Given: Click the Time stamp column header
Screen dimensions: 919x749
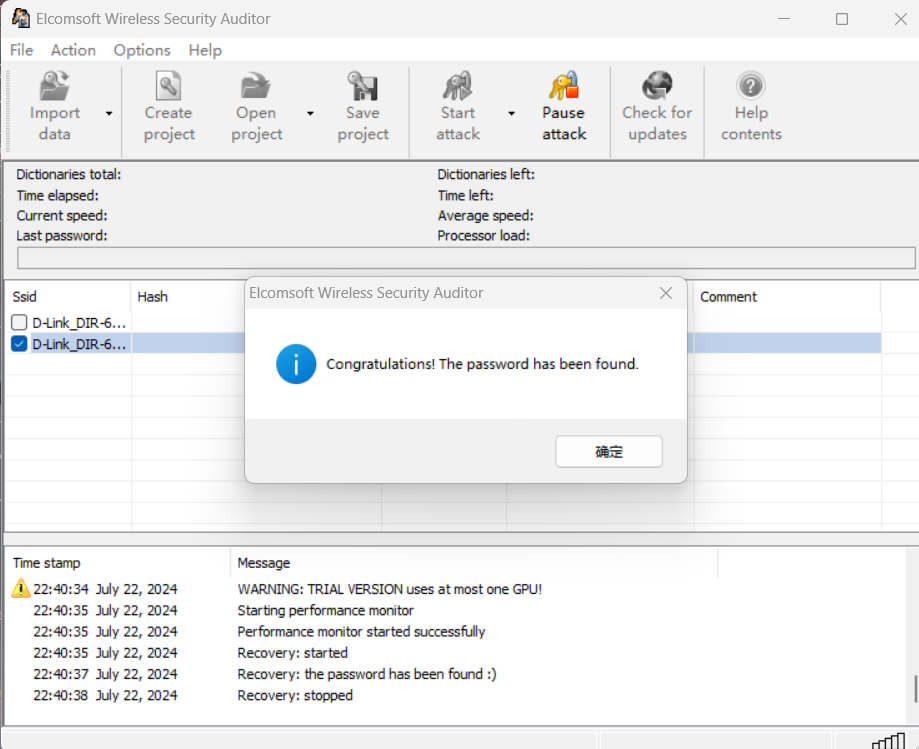Looking at the screenshot, I should [117, 563].
